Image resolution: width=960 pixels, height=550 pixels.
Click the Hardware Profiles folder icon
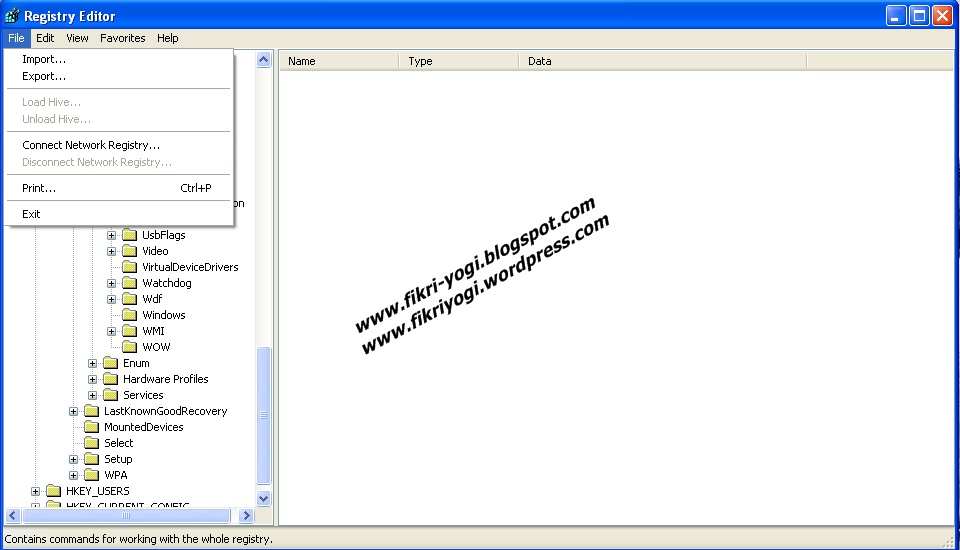pyautogui.click(x=110, y=379)
